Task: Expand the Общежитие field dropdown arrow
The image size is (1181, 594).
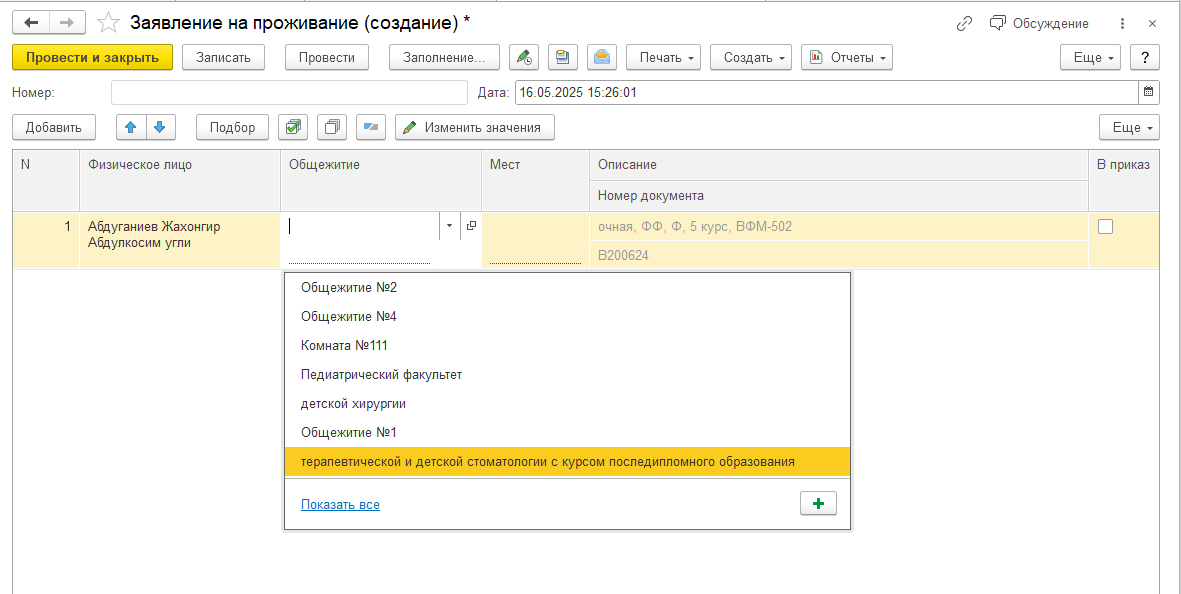Action: point(450,226)
